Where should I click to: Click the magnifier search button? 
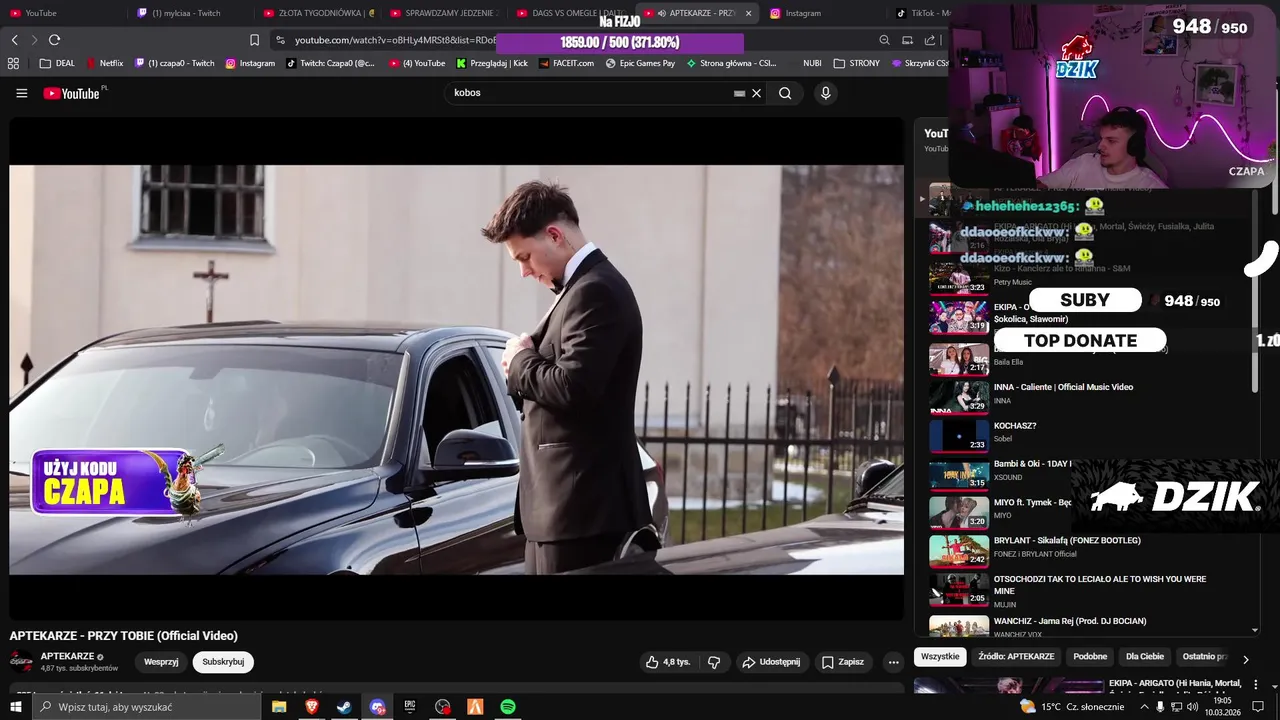785,93
